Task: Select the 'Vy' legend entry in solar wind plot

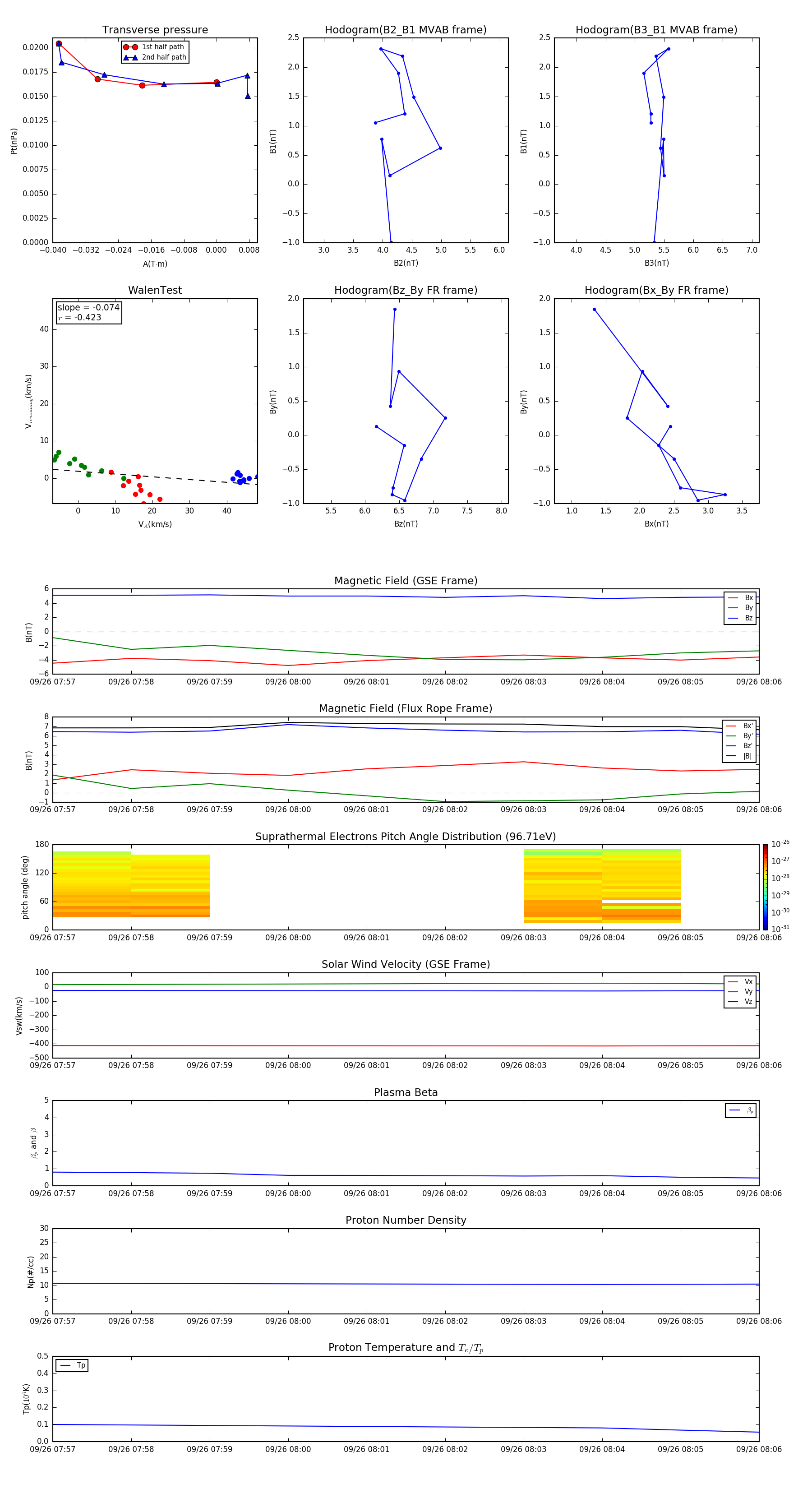Action: [x=740, y=991]
